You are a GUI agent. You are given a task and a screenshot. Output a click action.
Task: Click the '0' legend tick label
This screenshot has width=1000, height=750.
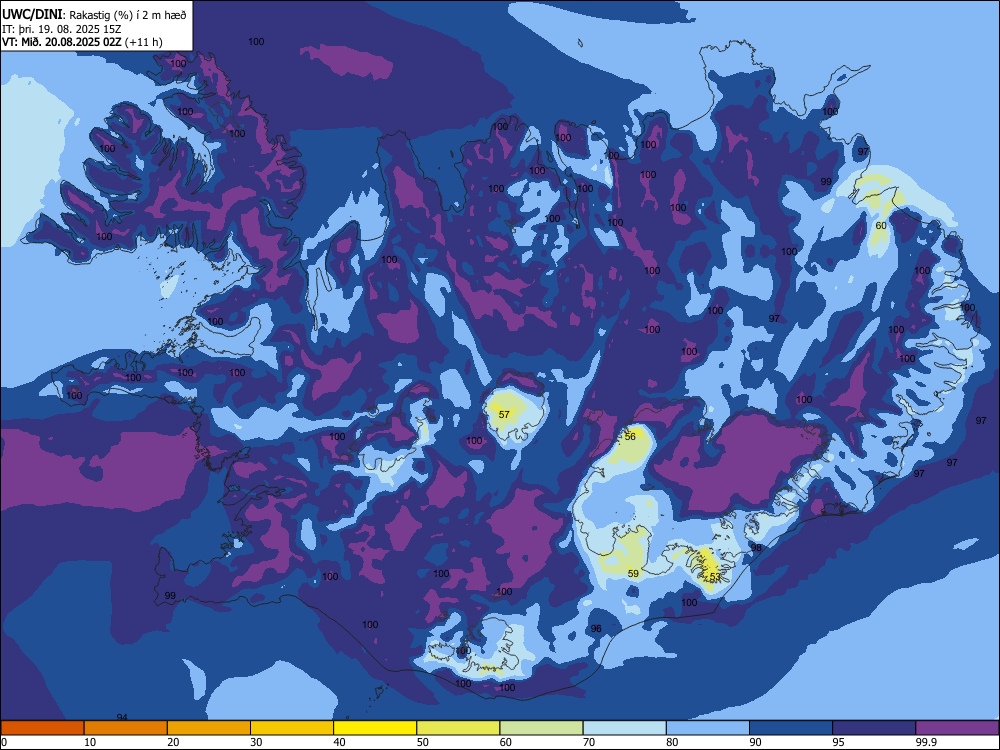[4, 742]
